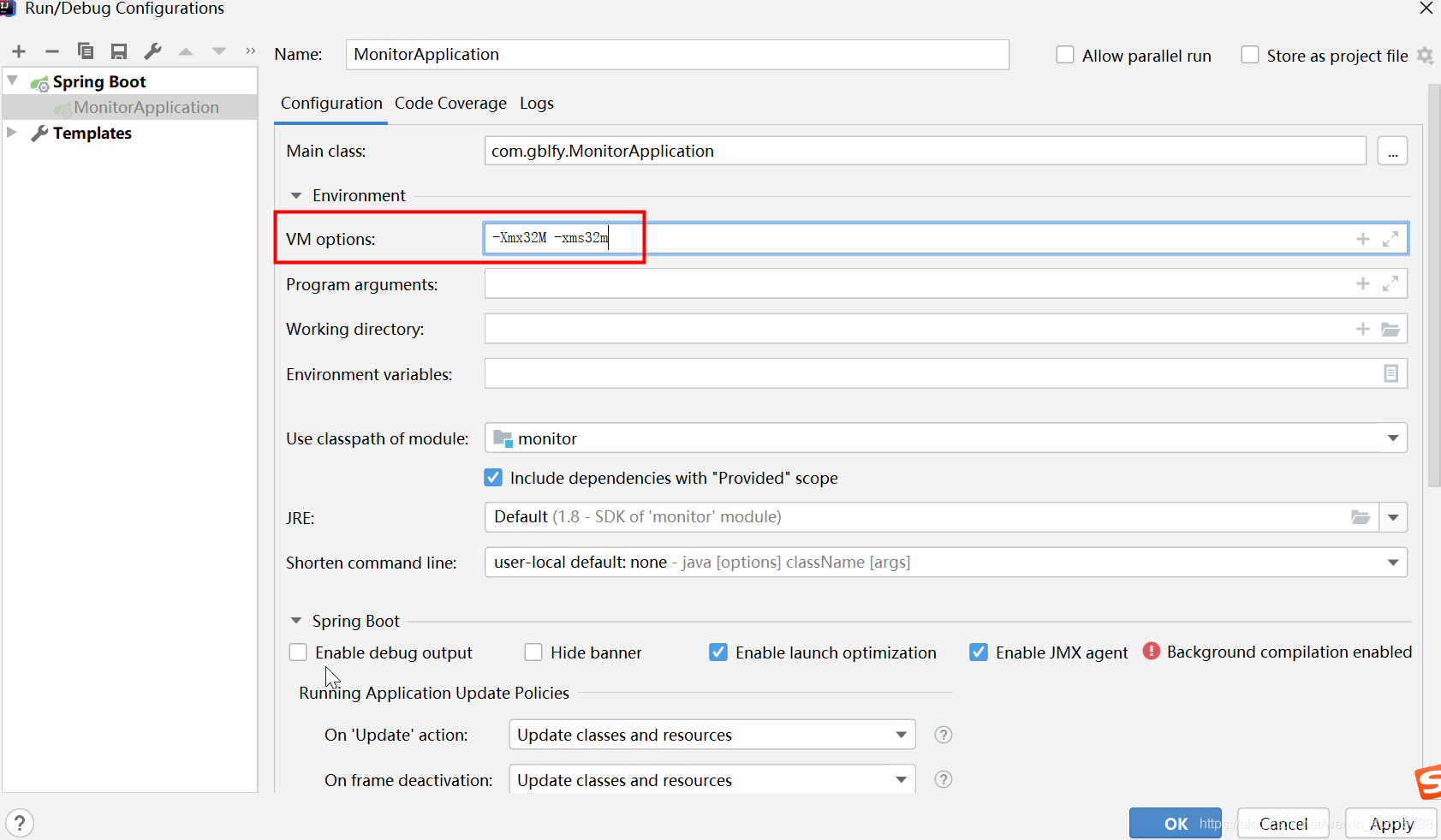This screenshot has height=840, width=1441.
Task: Switch to the Configuration tab
Action: point(331,104)
